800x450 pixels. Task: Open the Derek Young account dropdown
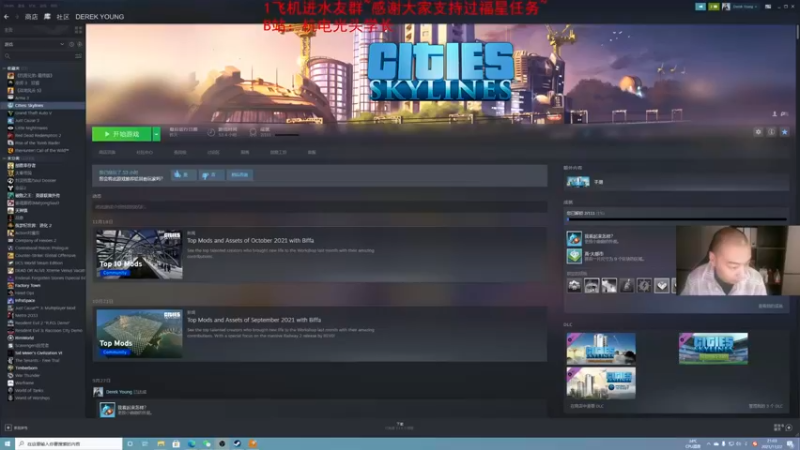tap(745, 7)
